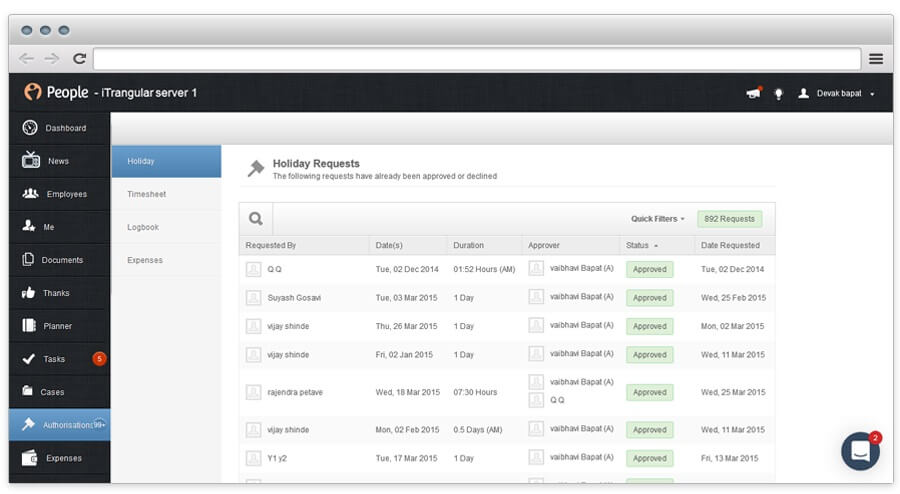Screen dimensions: 900x494
Task: Click the search magnifier icon
Action: tap(256, 219)
